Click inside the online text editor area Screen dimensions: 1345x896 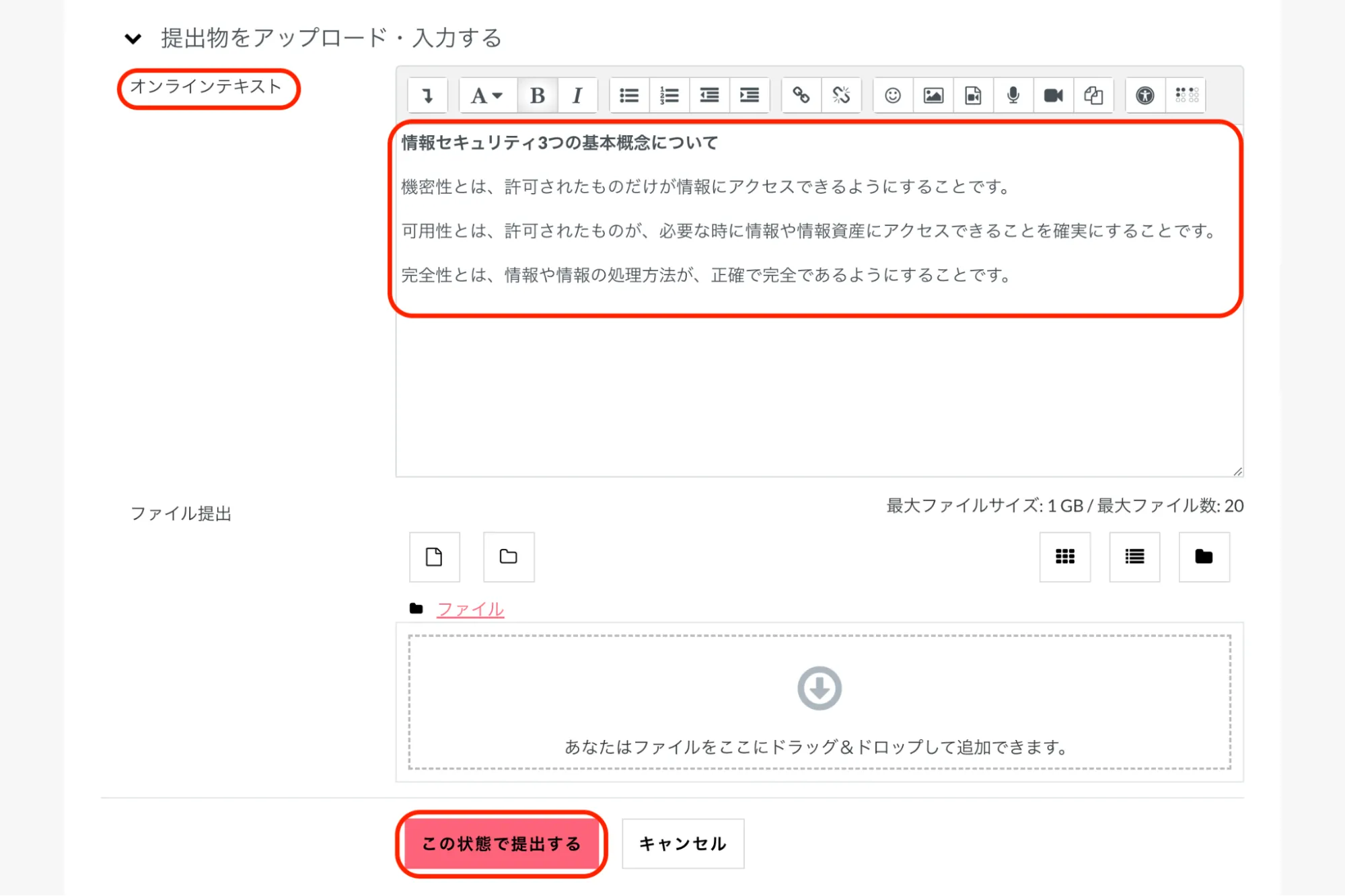(x=818, y=390)
